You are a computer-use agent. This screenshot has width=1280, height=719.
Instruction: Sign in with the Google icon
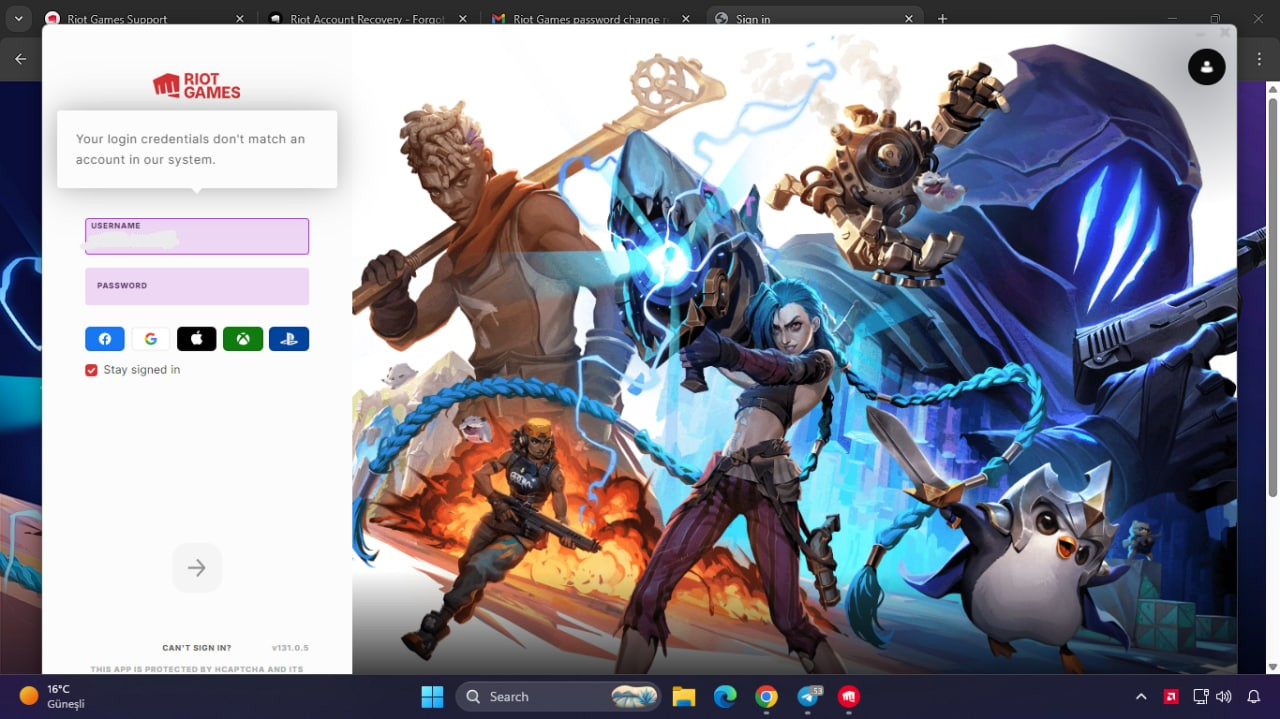tap(151, 339)
